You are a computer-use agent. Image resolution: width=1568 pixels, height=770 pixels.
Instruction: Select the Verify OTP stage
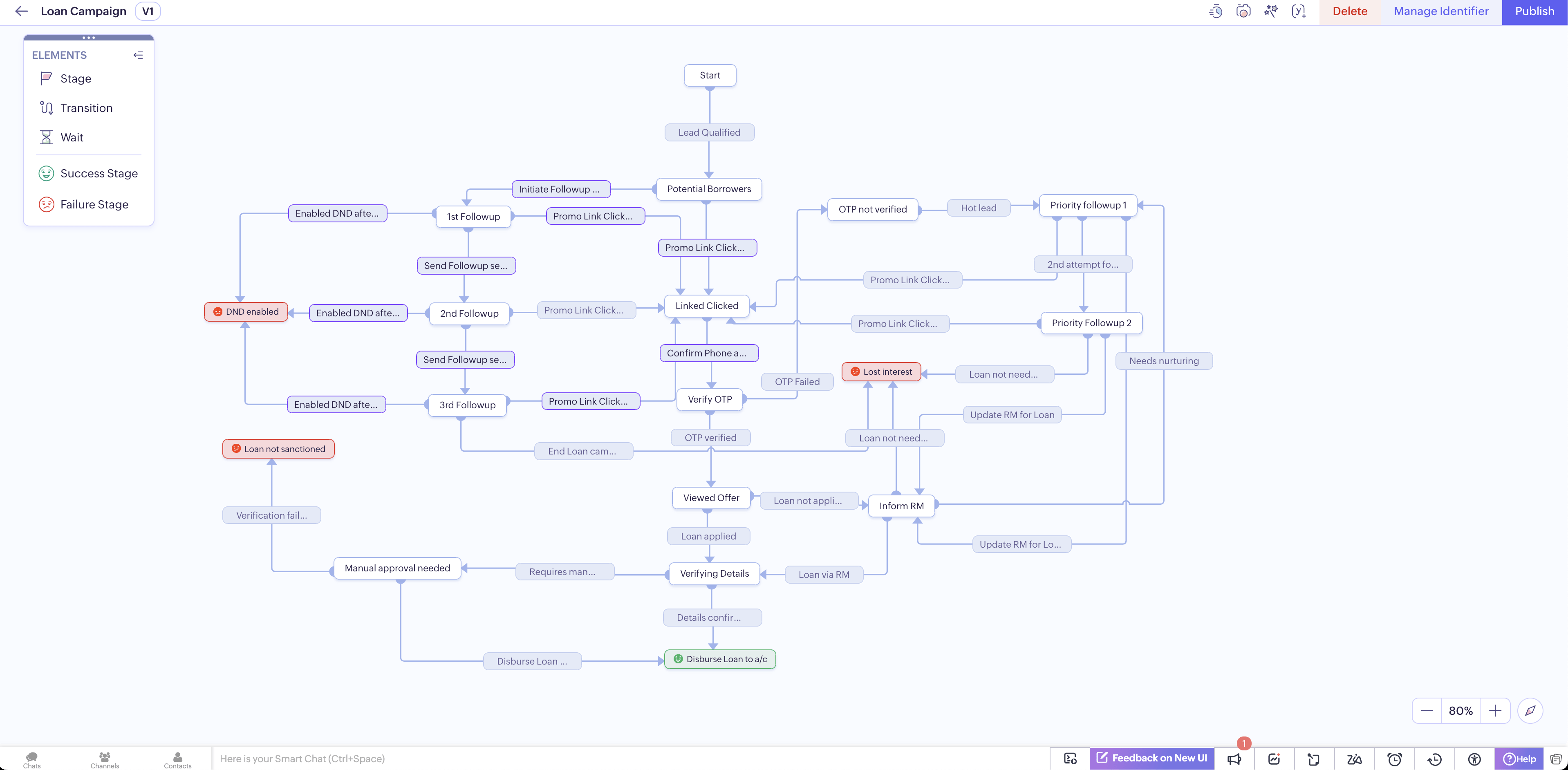pos(710,399)
